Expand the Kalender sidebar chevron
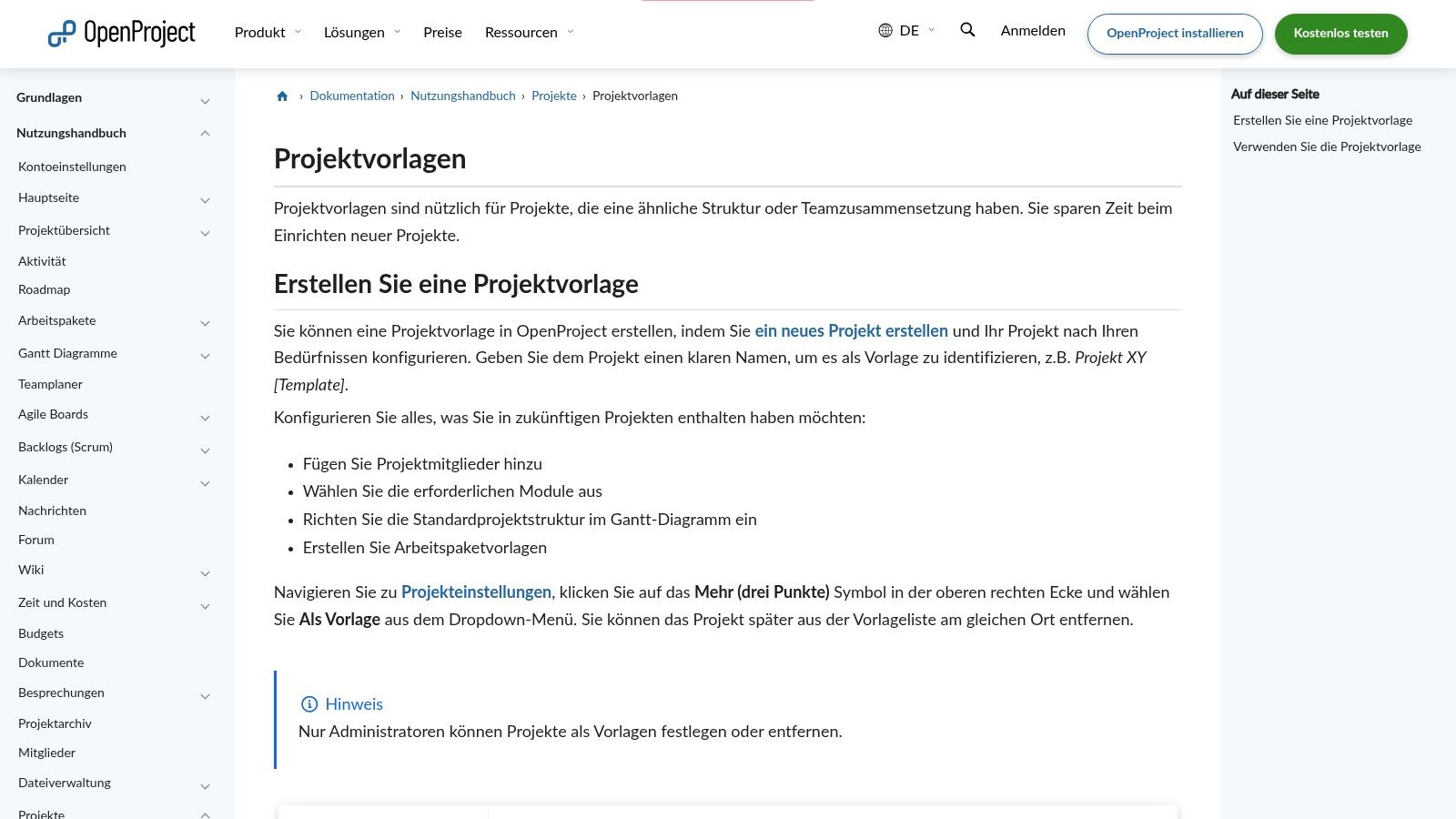The height and width of the screenshot is (819, 1456). [205, 483]
